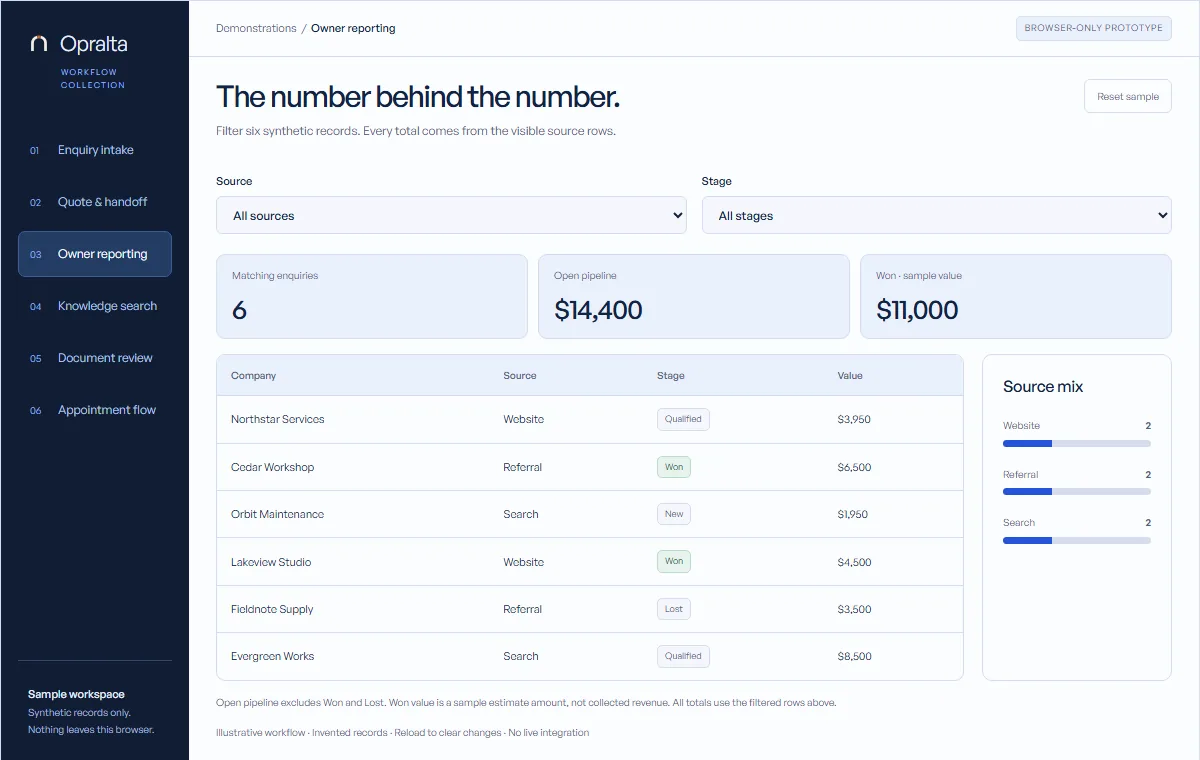Open Knowledge search workflow
Viewport: 1200px width, 760px height.
pyautogui.click(x=95, y=306)
